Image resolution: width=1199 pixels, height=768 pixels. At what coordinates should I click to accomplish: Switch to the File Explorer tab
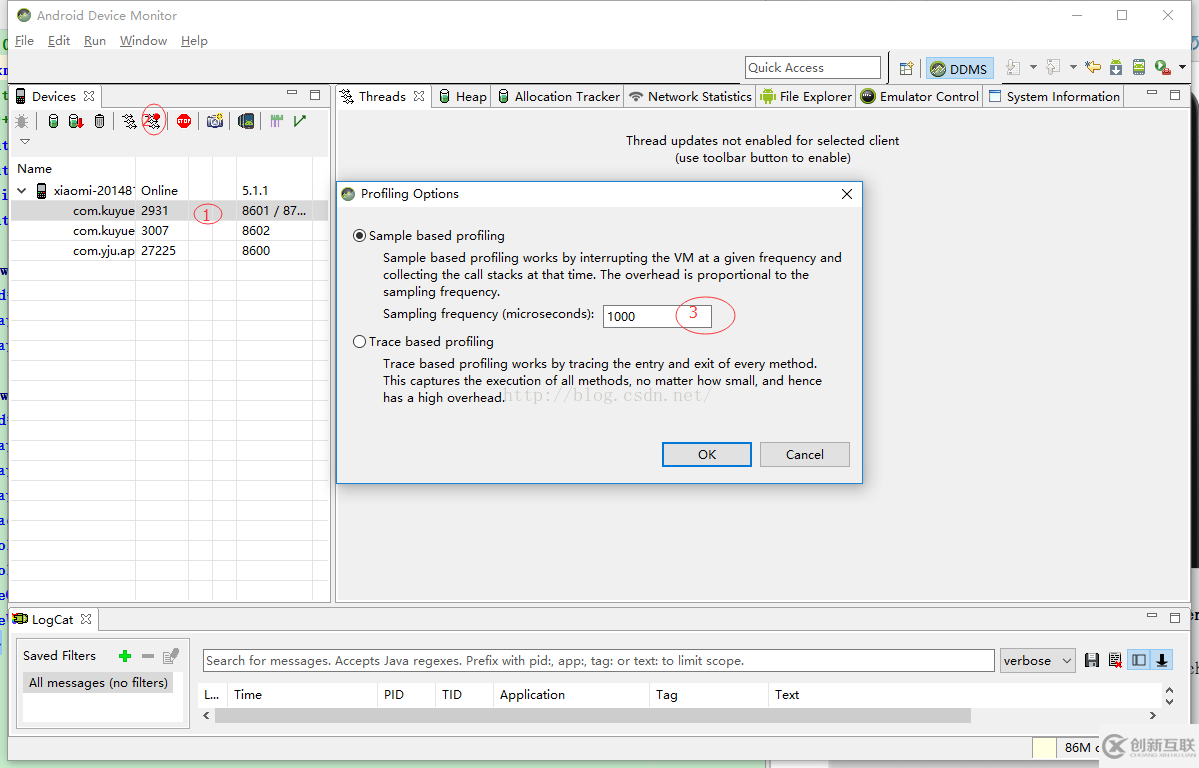point(806,96)
